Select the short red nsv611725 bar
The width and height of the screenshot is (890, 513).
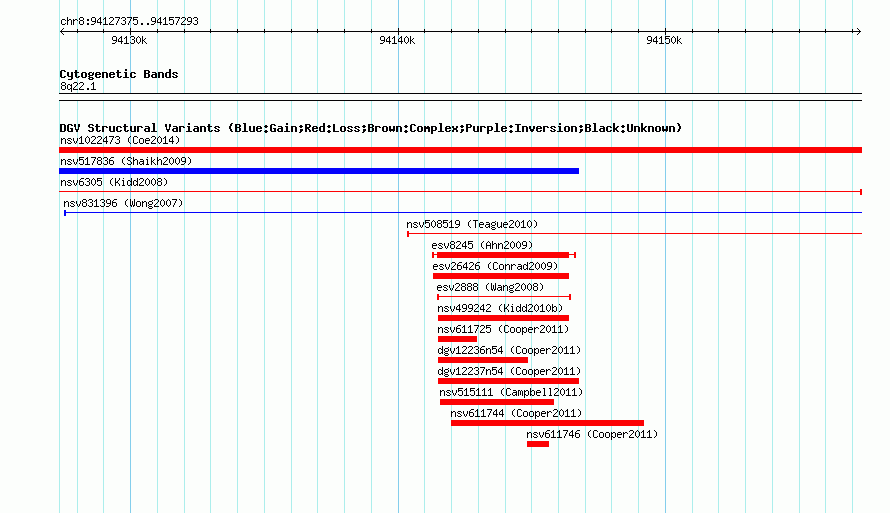[x=457, y=339]
